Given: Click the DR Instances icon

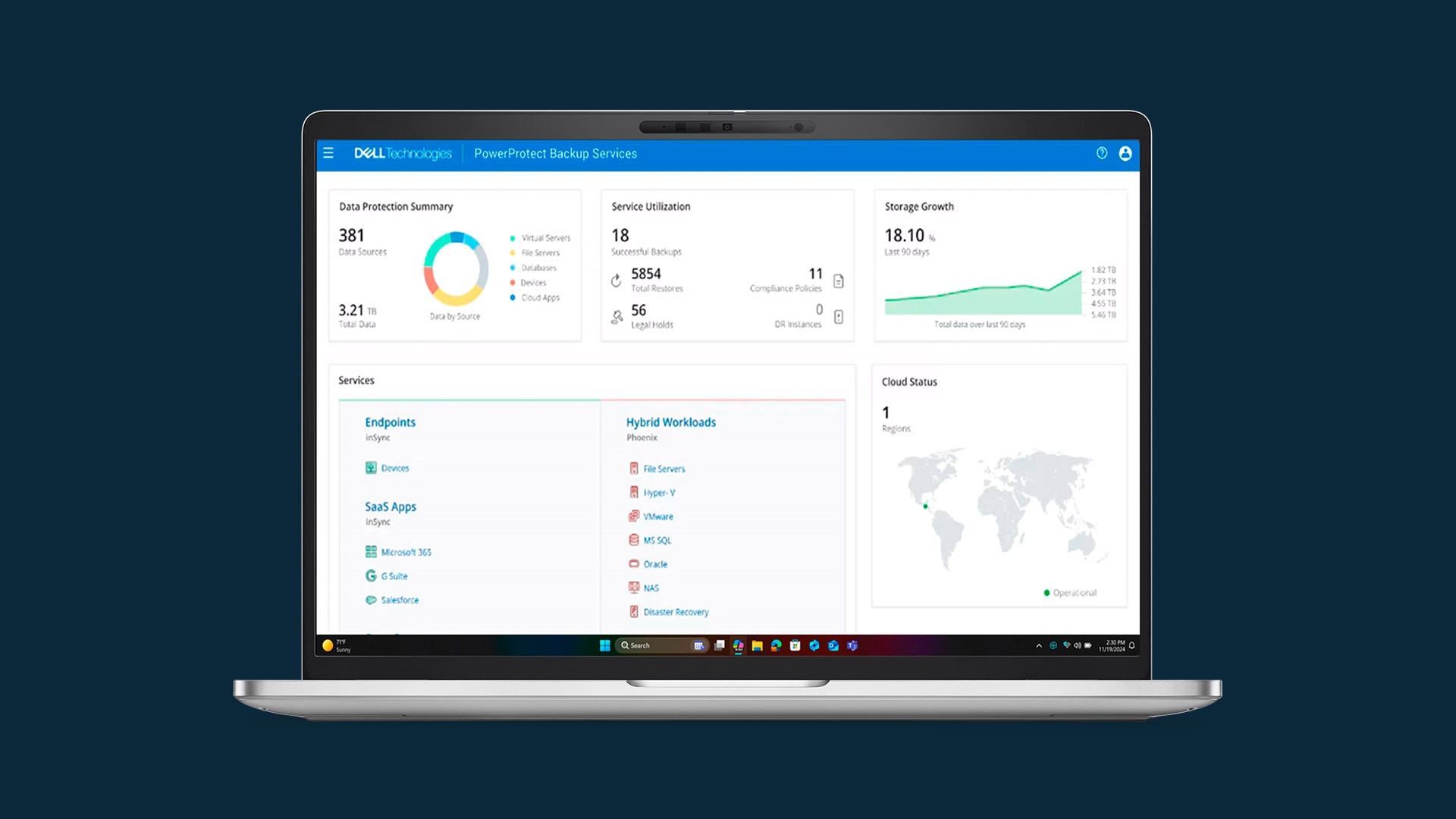Looking at the screenshot, I should point(839,317).
